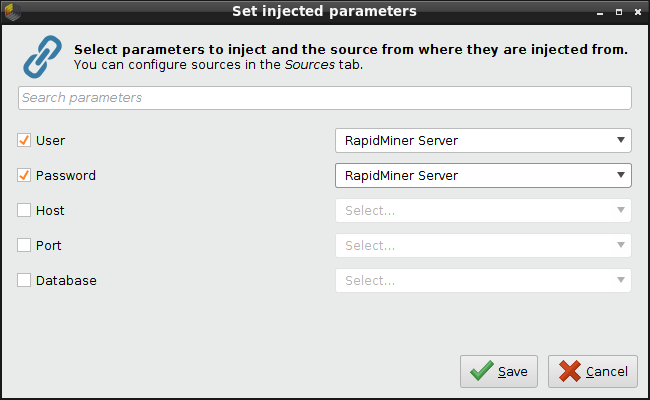Click the chain link icon
Screen dimensions: 650x400
click(x=42, y=58)
